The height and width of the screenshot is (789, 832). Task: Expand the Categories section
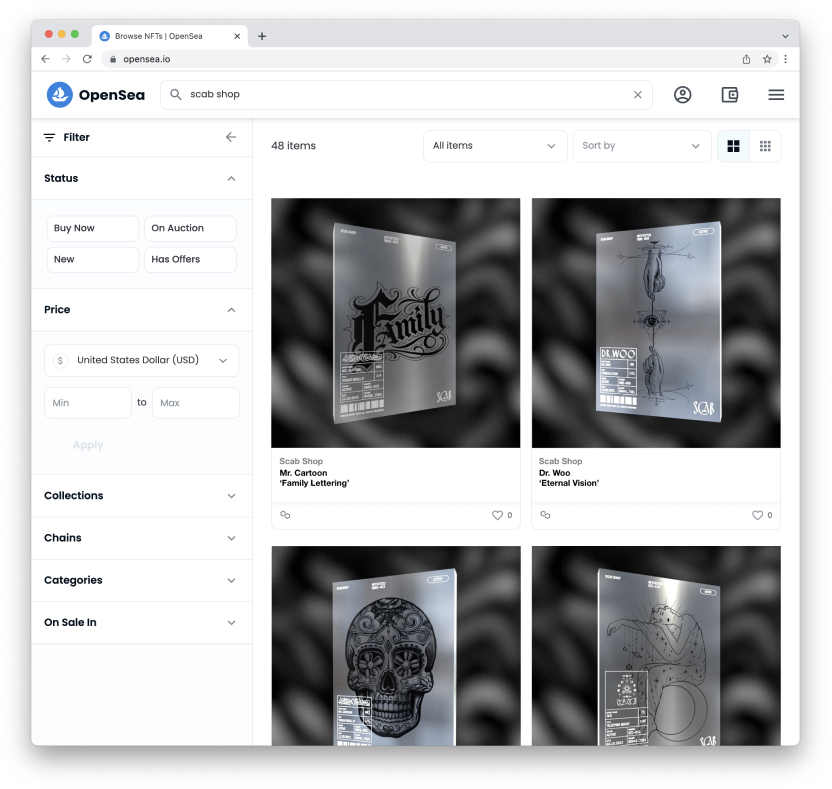click(x=231, y=580)
